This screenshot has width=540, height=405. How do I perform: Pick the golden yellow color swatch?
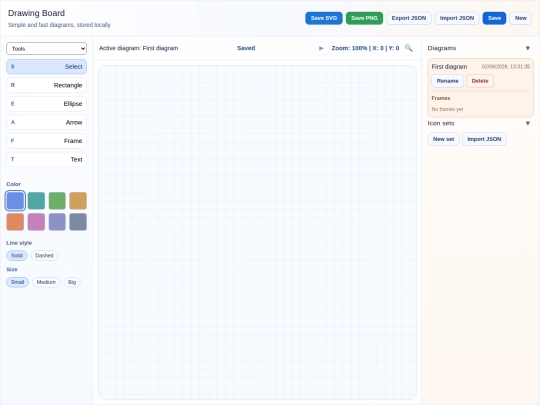(x=78, y=201)
